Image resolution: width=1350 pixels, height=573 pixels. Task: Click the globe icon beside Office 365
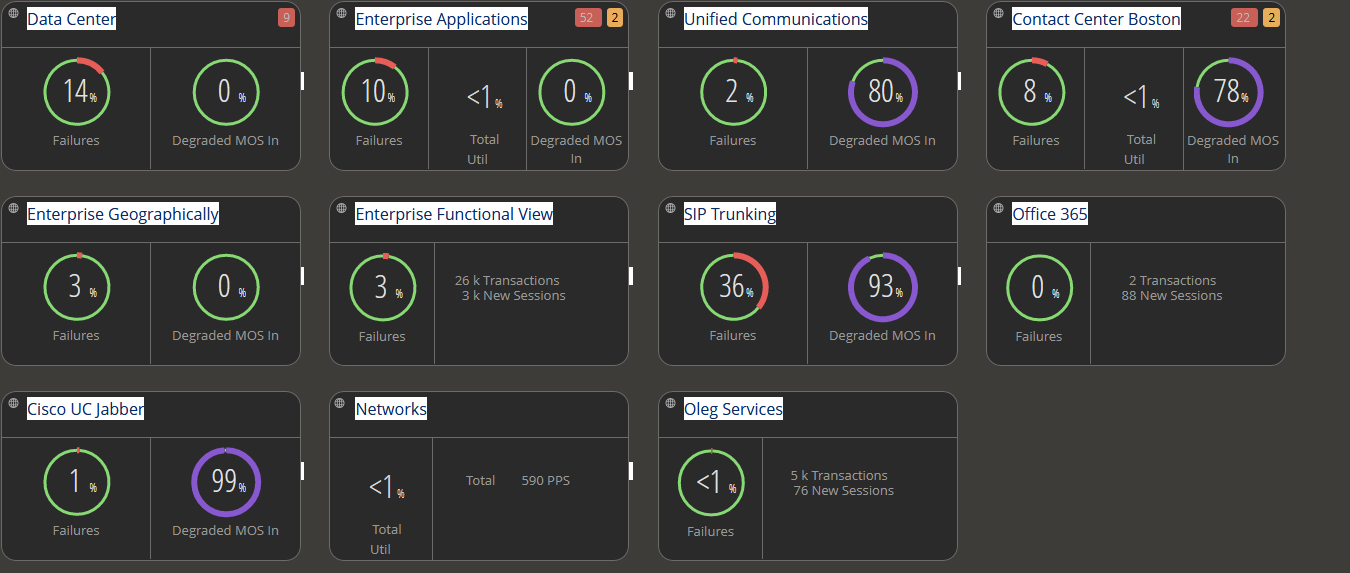(999, 209)
